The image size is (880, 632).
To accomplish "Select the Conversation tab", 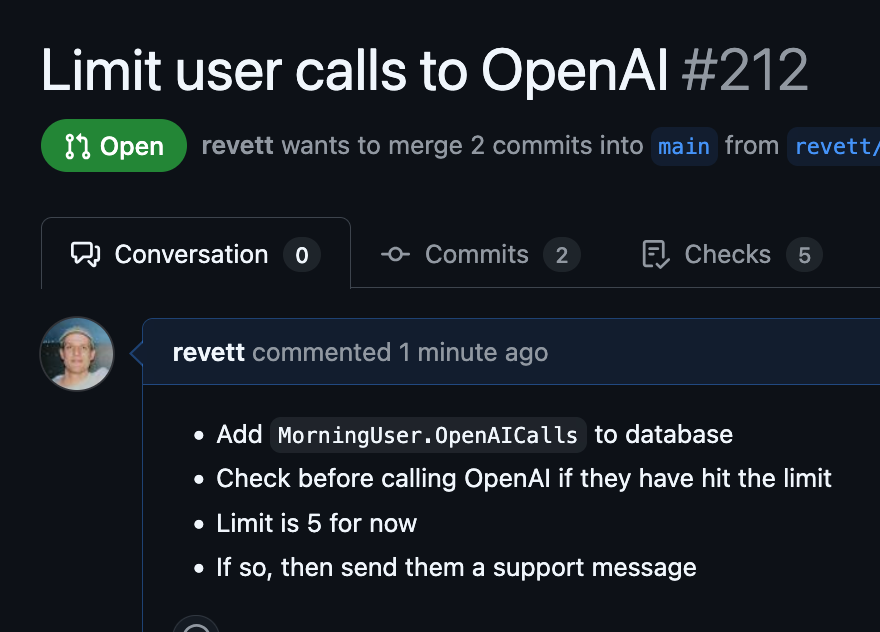I will [196, 253].
